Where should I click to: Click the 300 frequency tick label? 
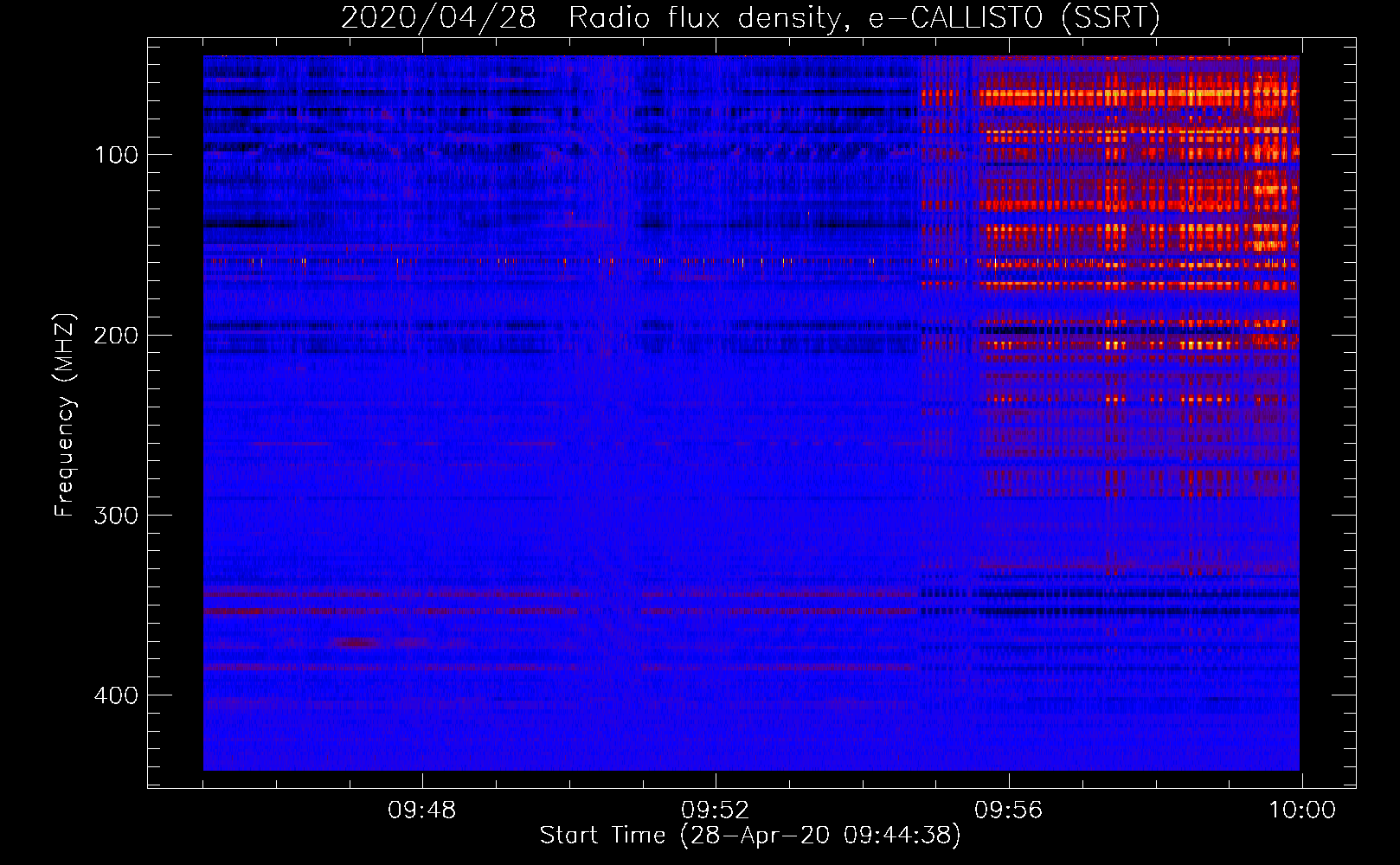(116, 516)
